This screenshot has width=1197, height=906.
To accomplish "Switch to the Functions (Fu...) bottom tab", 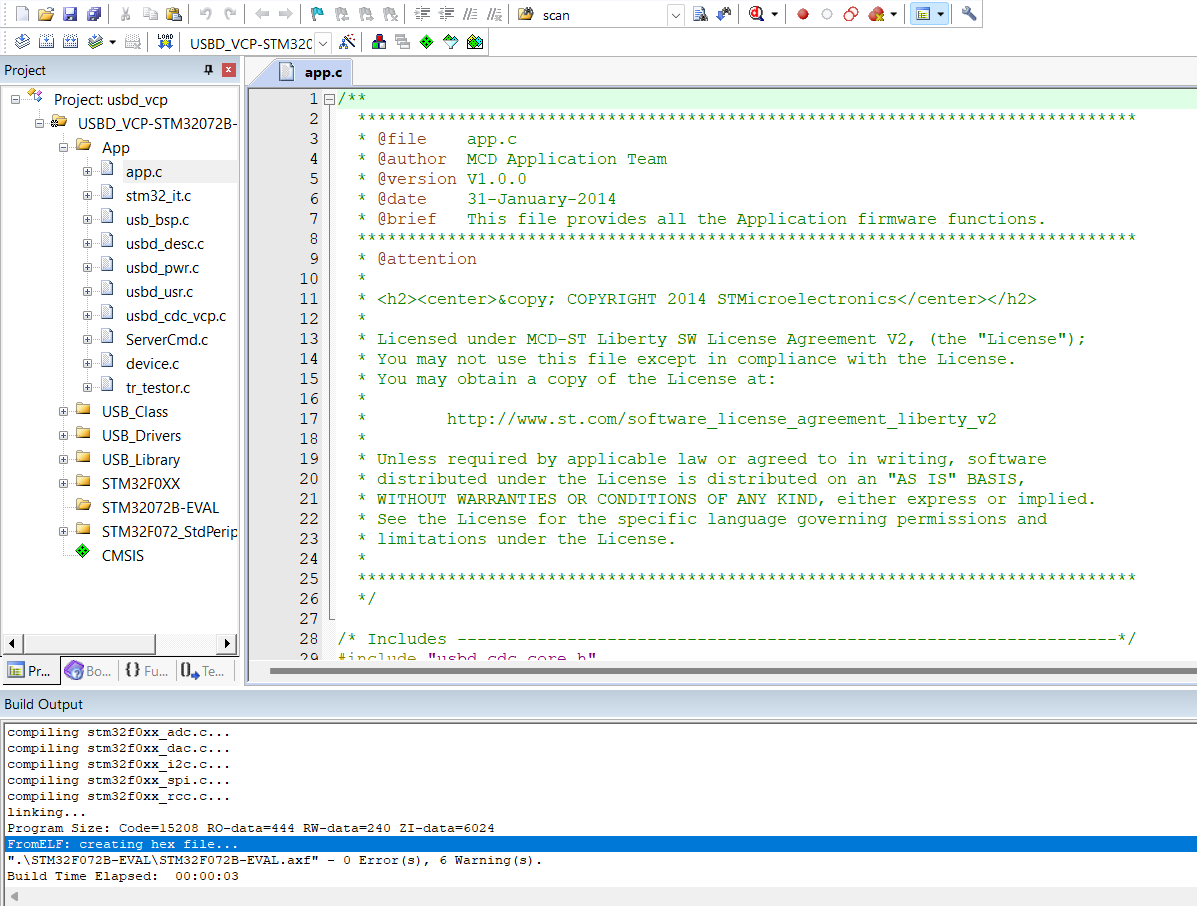I will click(x=147, y=671).
